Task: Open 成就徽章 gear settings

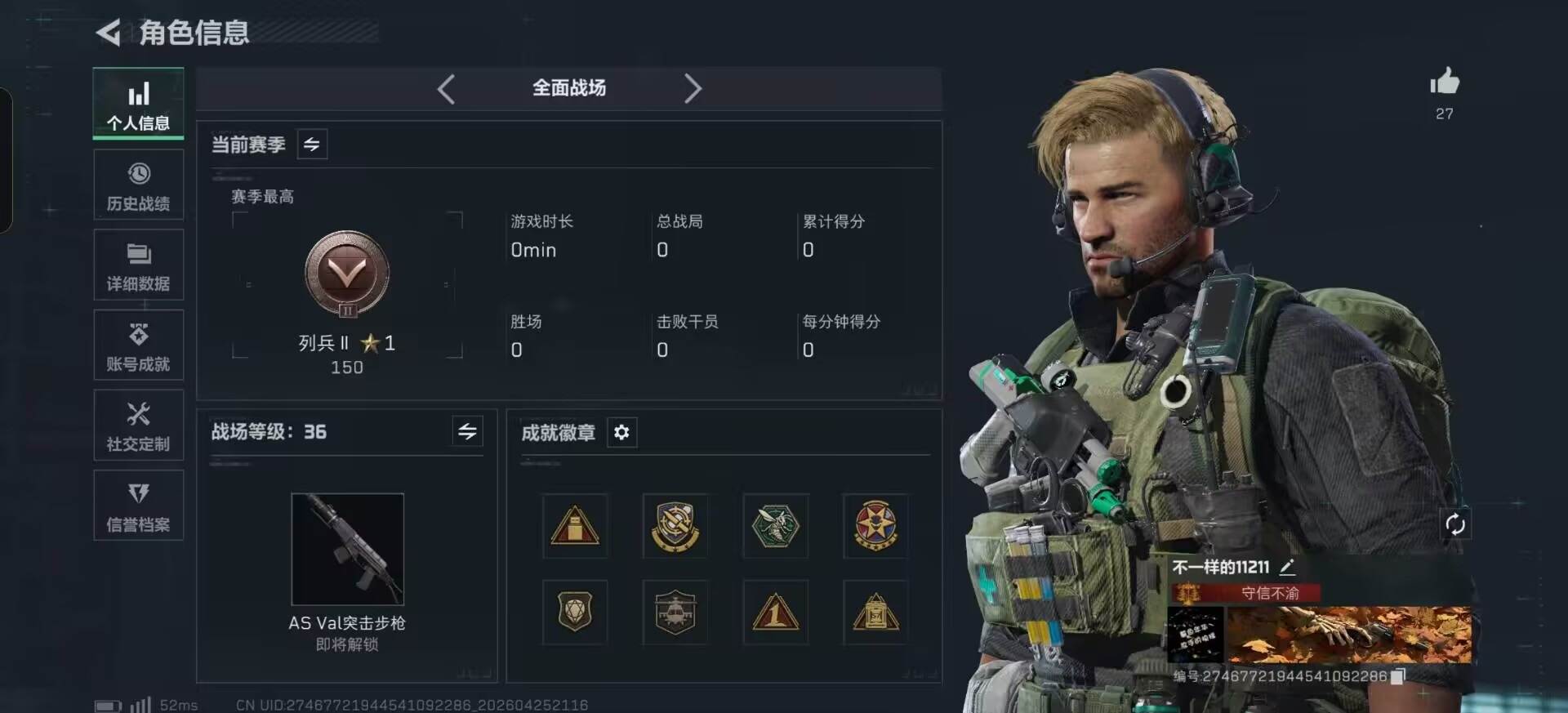Action: click(621, 432)
